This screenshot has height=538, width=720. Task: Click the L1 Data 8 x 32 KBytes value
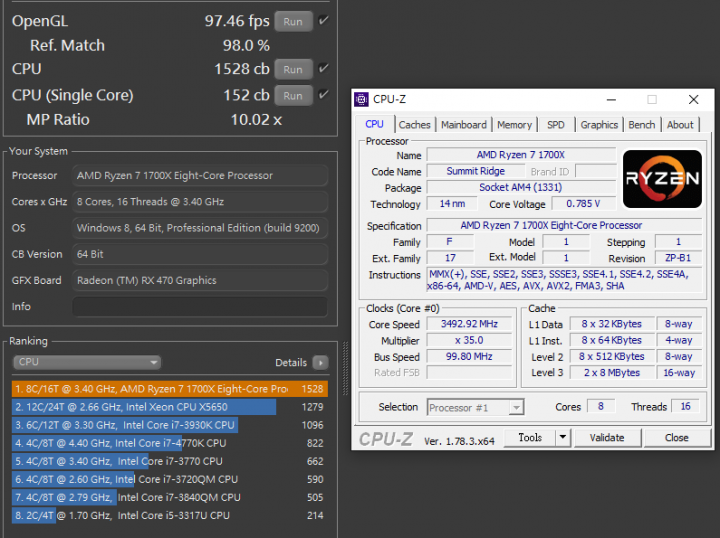612,324
